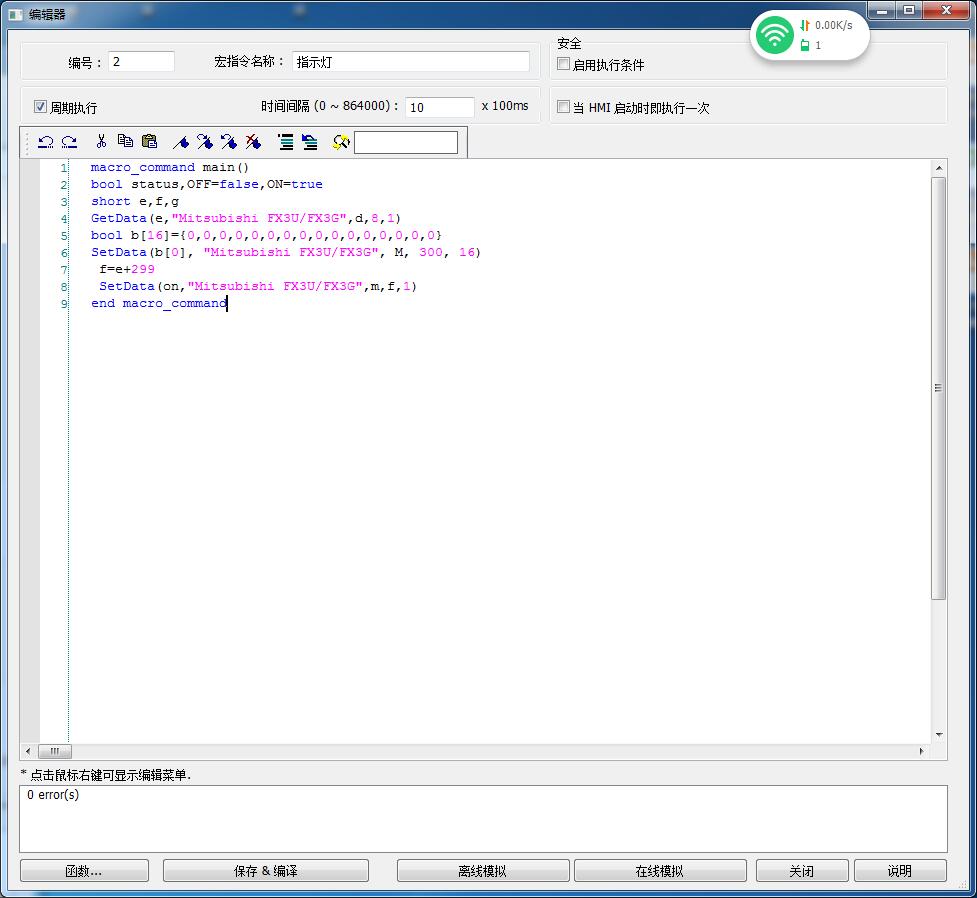This screenshot has width=977, height=898.
Task: Click the increase indent icon
Action: pos(285,142)
